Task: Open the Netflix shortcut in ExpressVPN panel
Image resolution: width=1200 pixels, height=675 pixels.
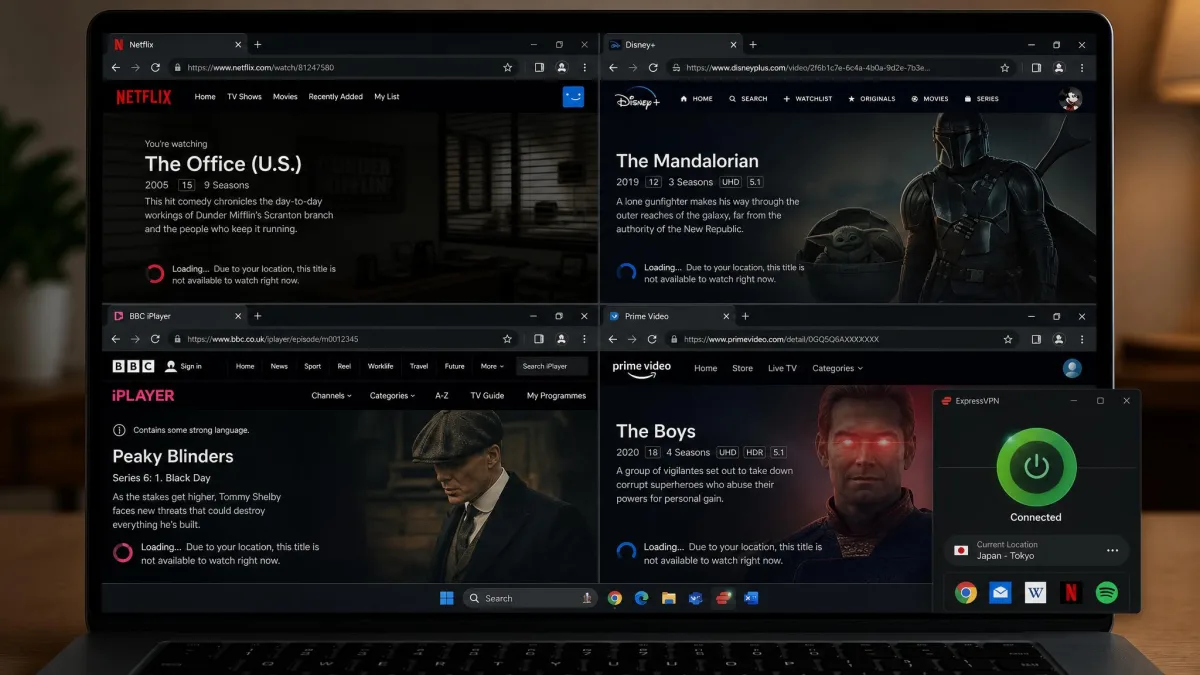Action: point(1071,593)
